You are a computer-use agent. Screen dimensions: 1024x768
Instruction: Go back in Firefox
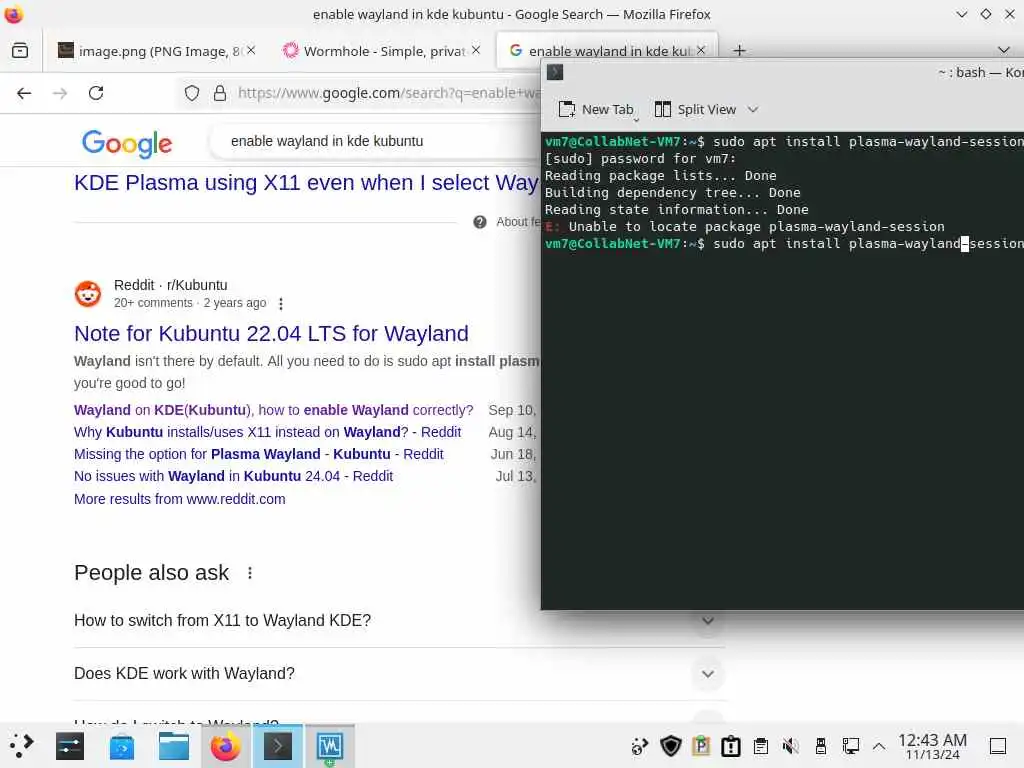[24, 93]
